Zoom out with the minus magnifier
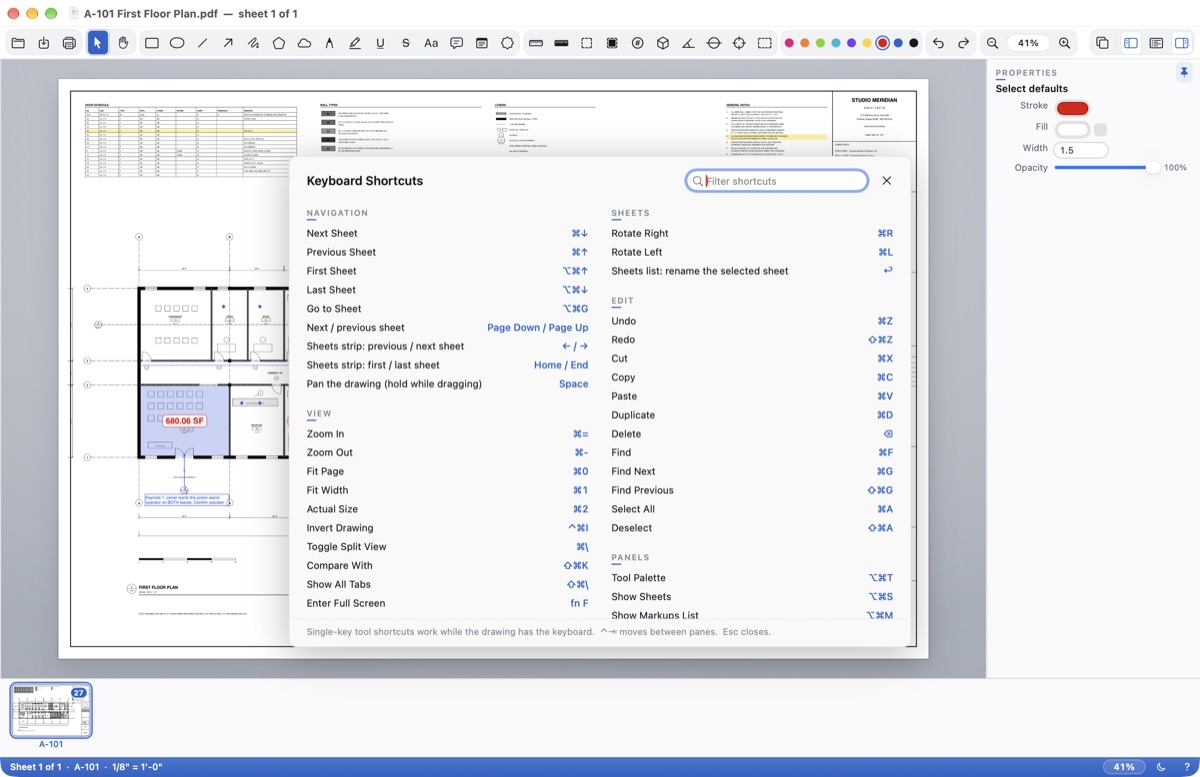1200x777 pixels. click(992, 43)
